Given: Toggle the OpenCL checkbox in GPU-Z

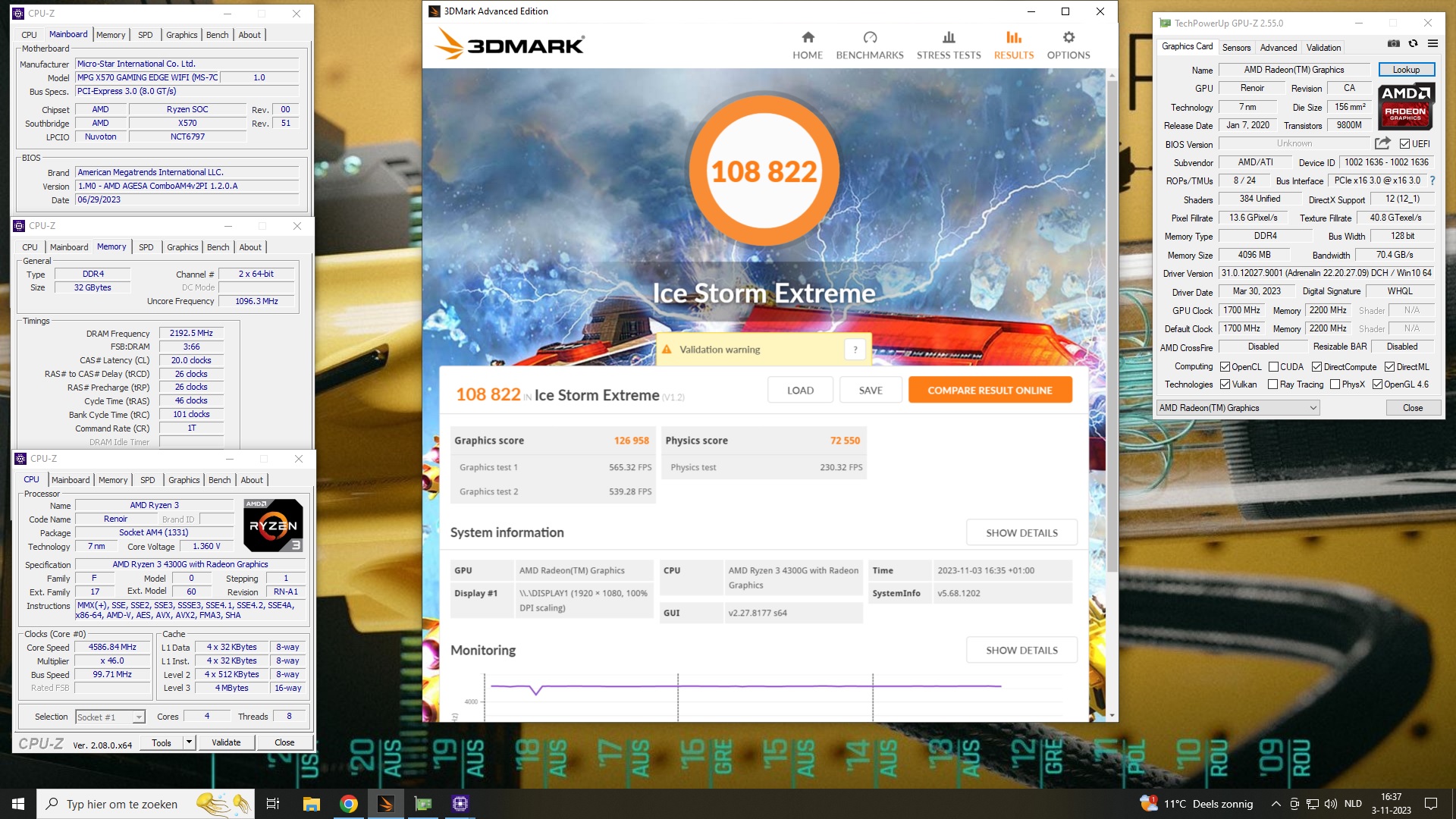Looking at the screenshot, I should point(1225,367).
